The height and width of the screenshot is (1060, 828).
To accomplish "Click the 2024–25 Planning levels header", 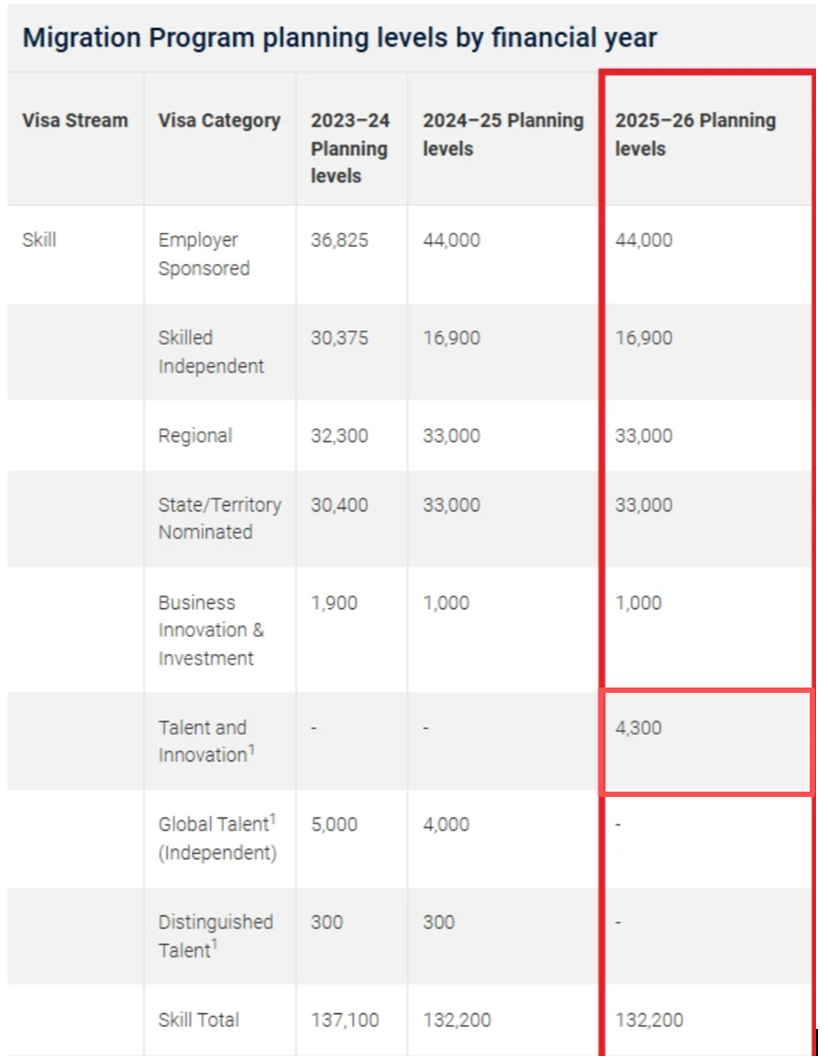I will point(502,134).
